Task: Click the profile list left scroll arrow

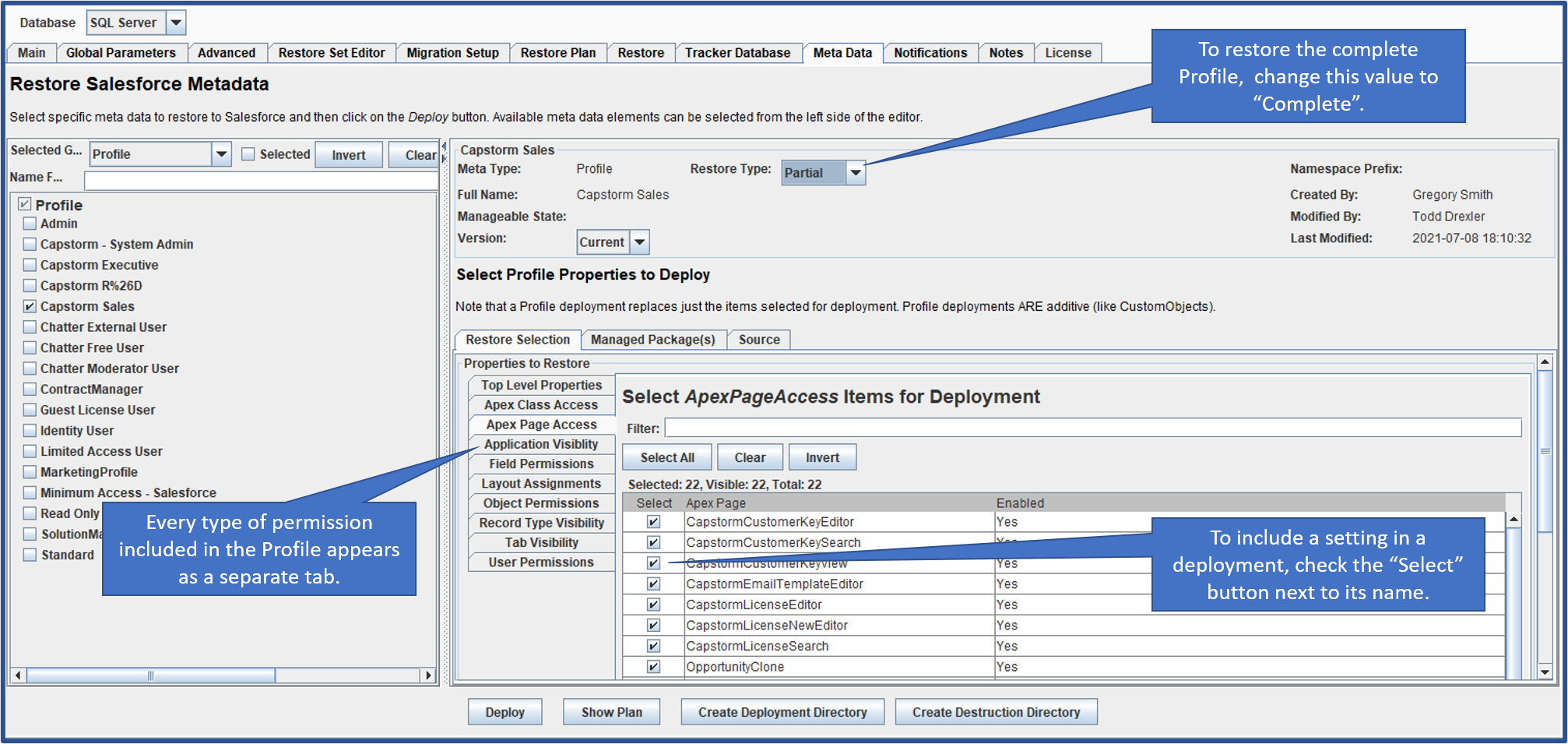Action: click(x=19, y=675)
